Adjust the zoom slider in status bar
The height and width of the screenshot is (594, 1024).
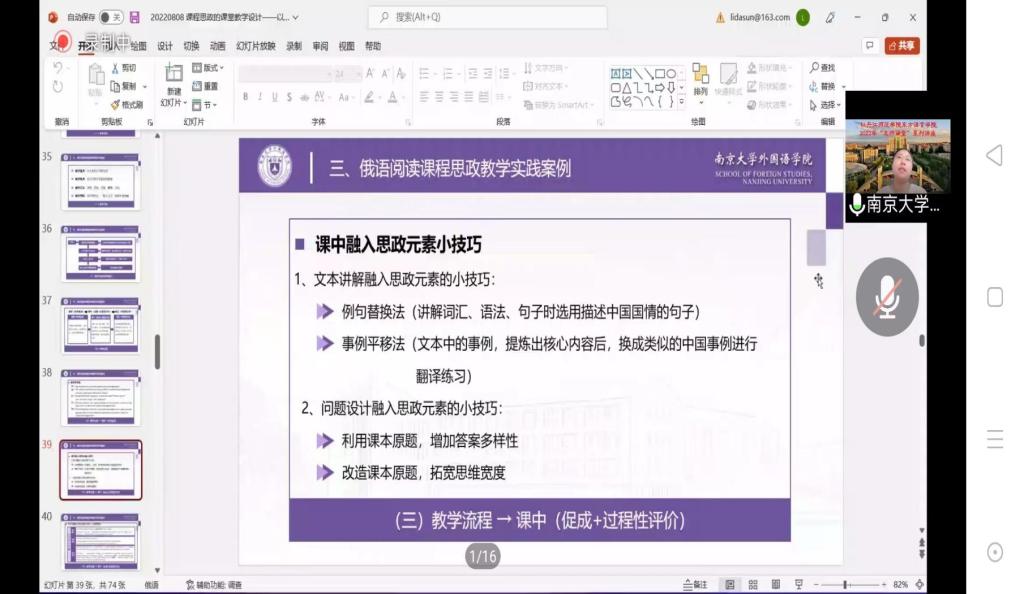coord(846,584)
